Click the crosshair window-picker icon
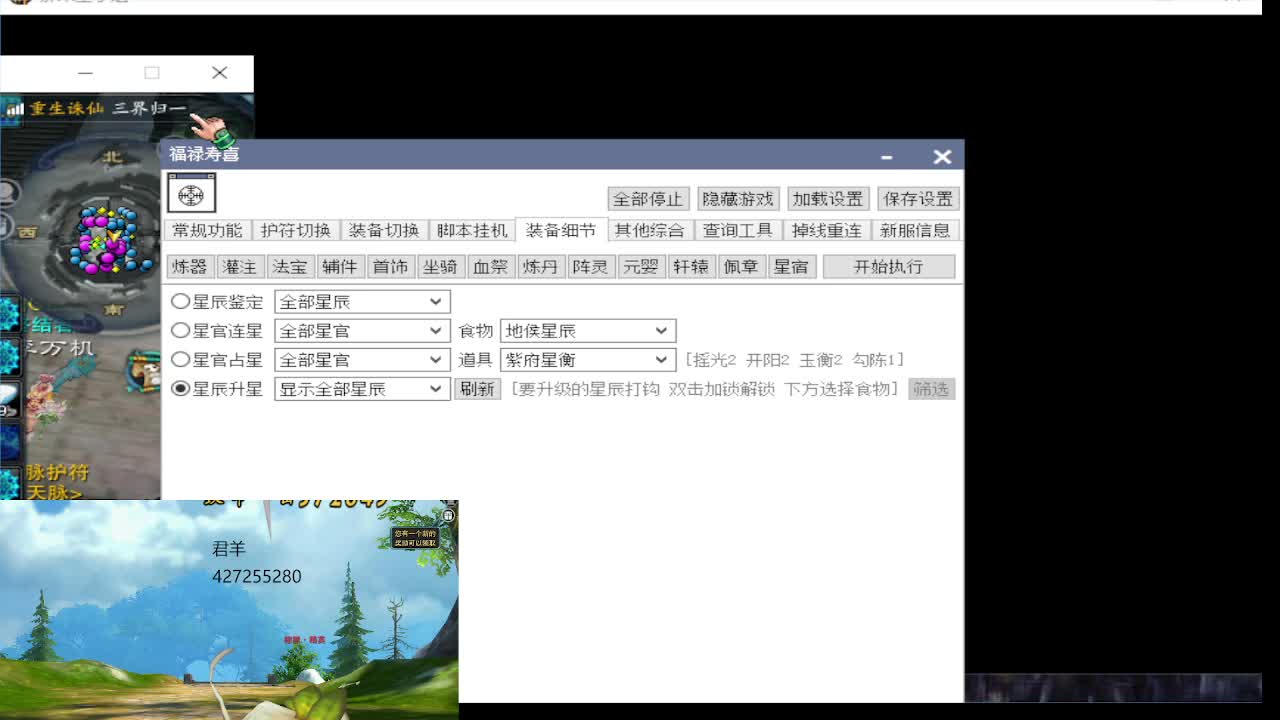This screenshot has width=1280, height=720. coord(191,194)
